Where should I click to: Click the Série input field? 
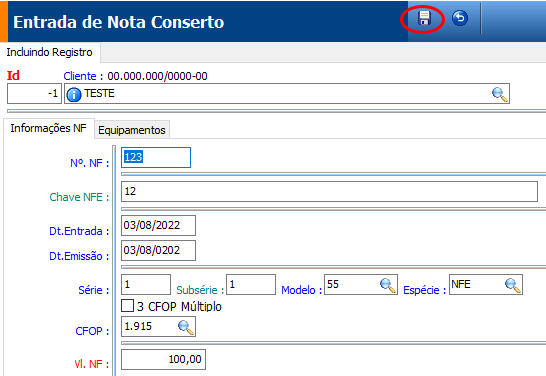point(146,284)
